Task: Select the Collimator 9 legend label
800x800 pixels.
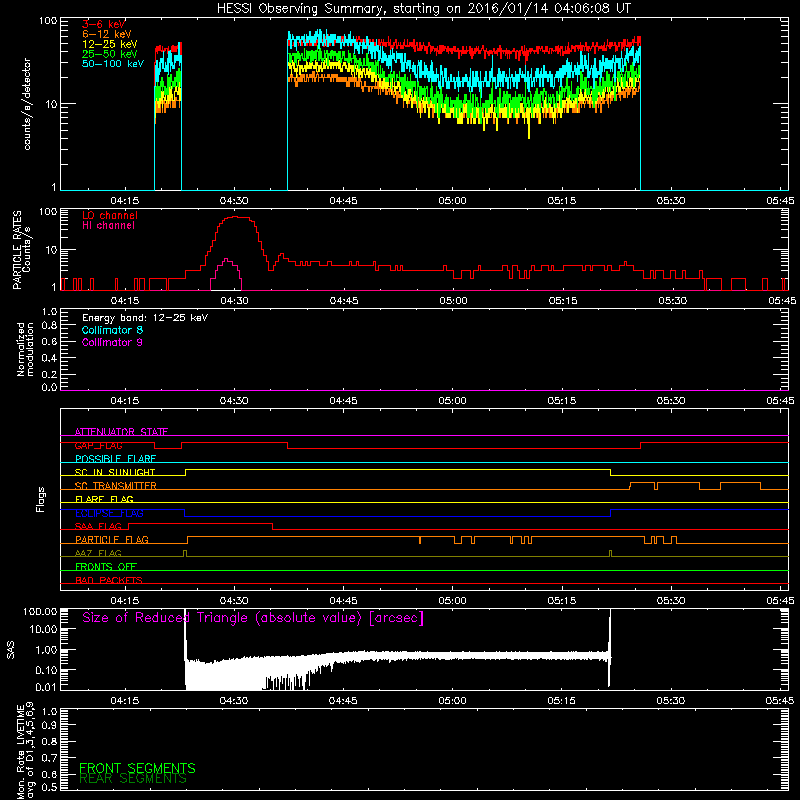Action: coord(112,342)
